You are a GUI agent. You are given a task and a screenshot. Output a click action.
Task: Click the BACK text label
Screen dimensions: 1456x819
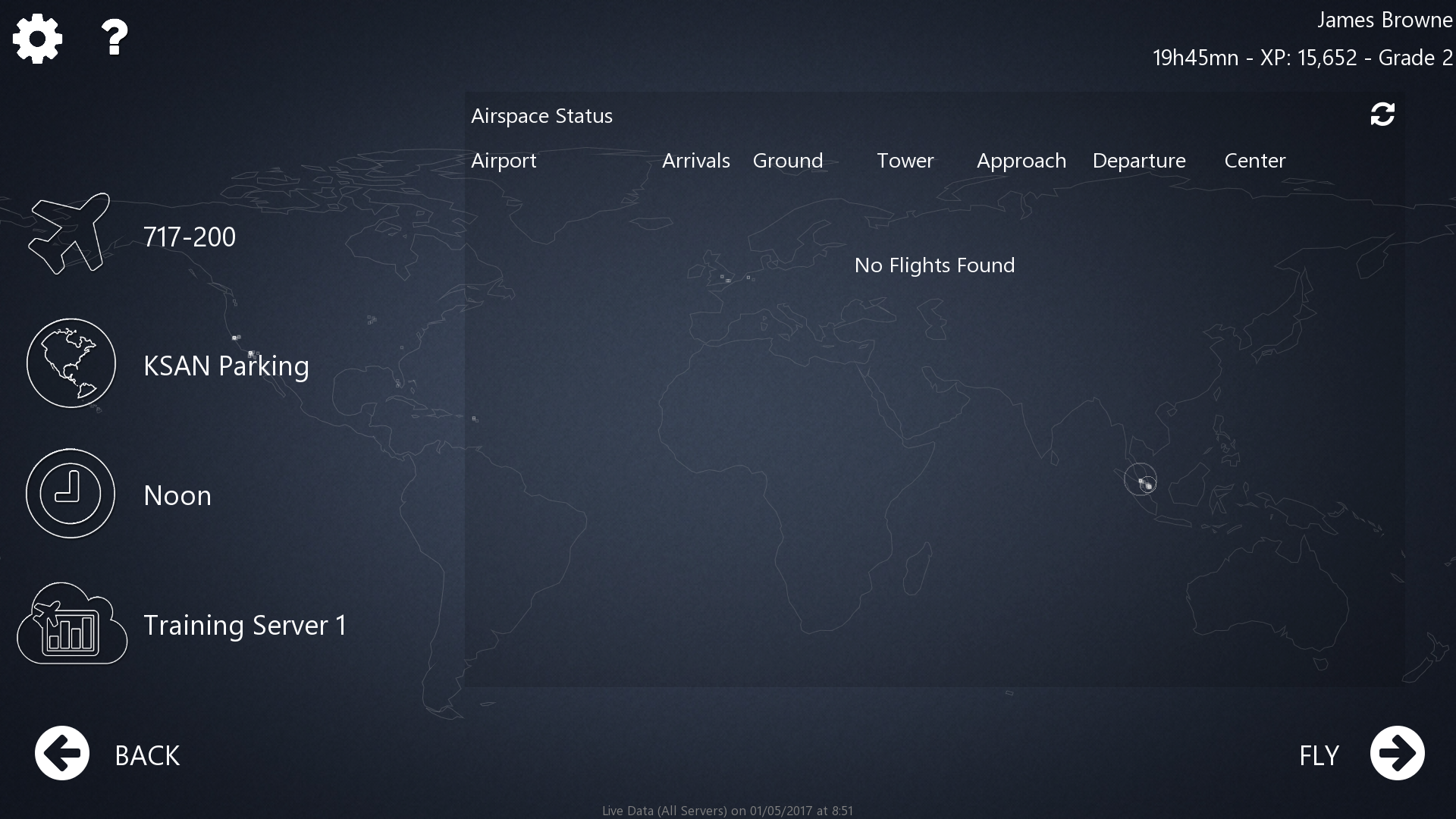click(147, 755)
